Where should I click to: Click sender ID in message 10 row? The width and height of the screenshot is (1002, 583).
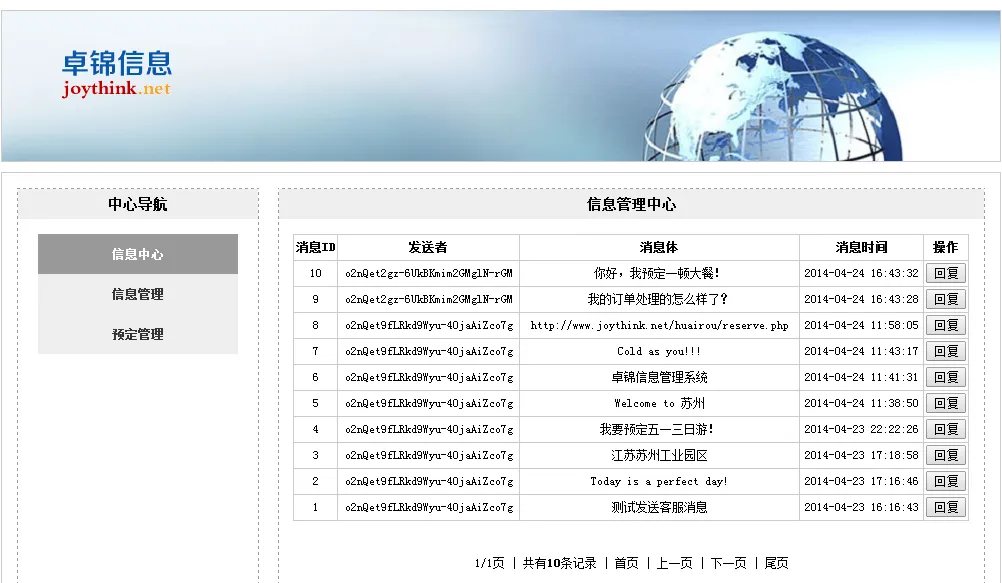pos(429,274)
